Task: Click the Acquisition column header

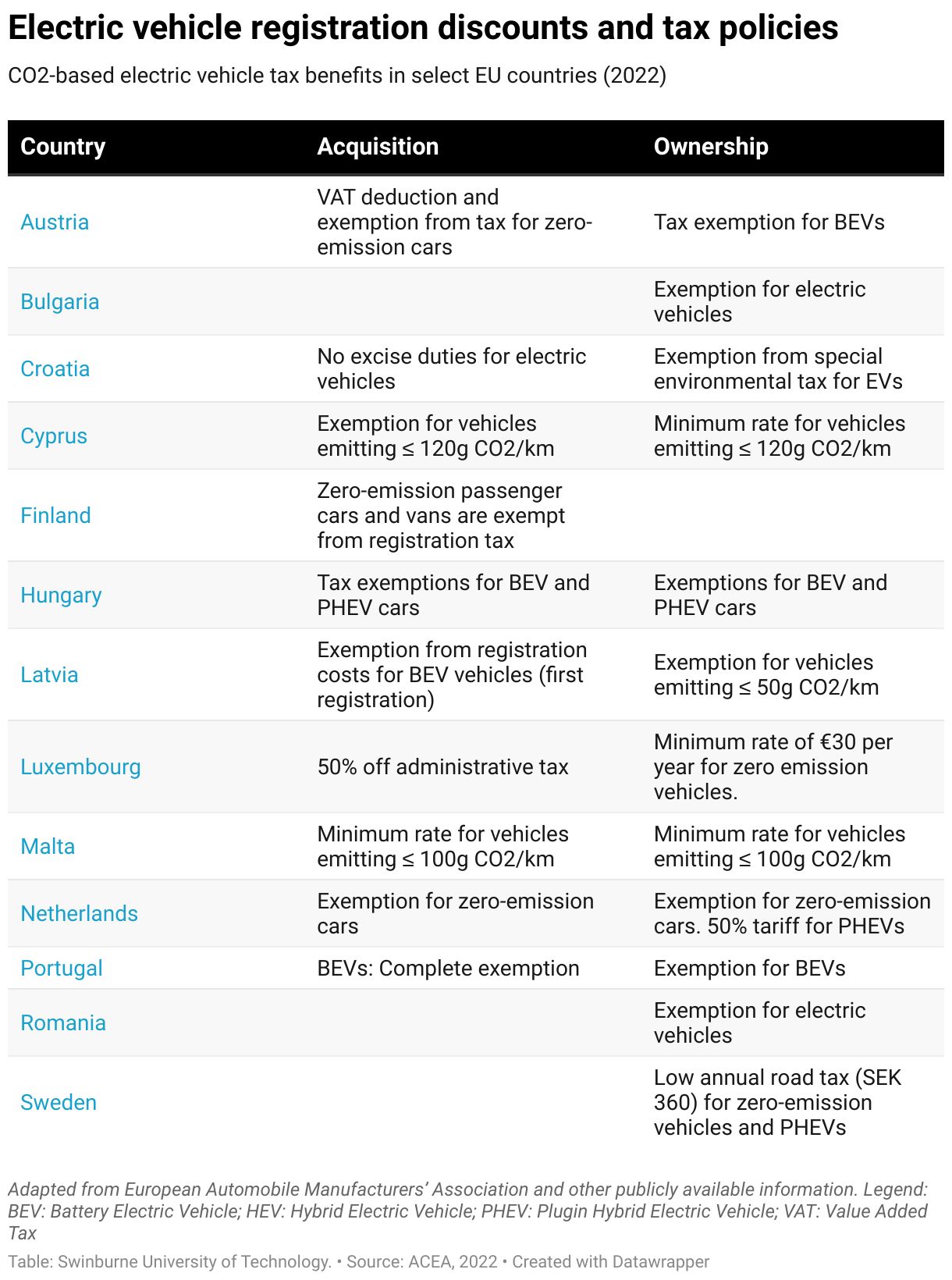Action: (378, 147)
